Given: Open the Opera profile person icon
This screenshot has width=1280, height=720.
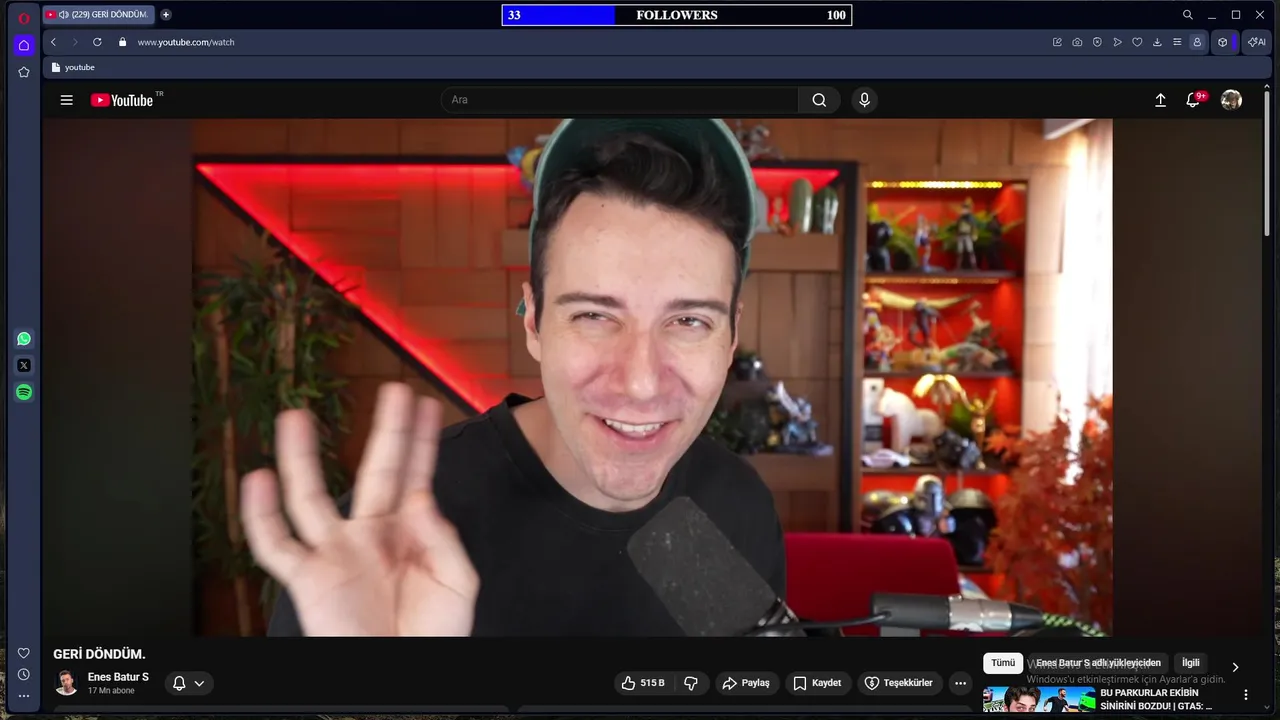Looking at the screenshot, I should [1197, 42].
